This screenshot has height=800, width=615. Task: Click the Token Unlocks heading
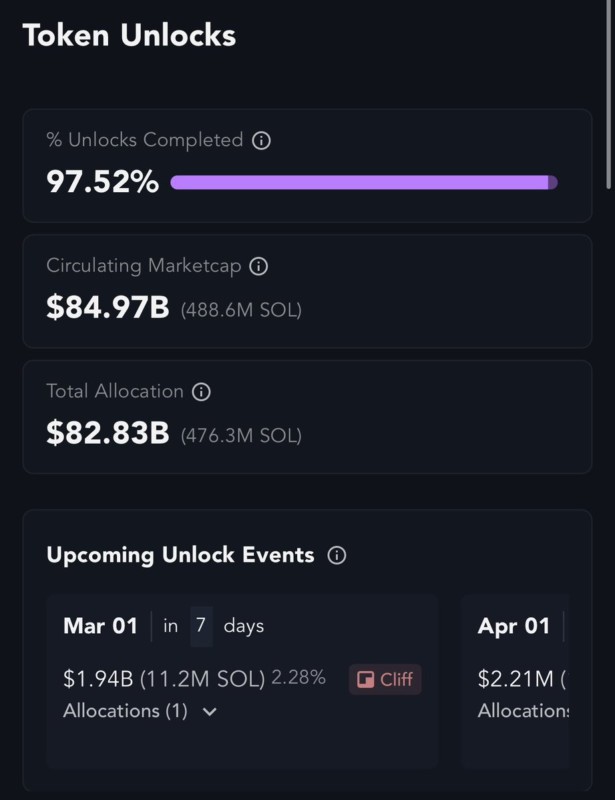129,36
